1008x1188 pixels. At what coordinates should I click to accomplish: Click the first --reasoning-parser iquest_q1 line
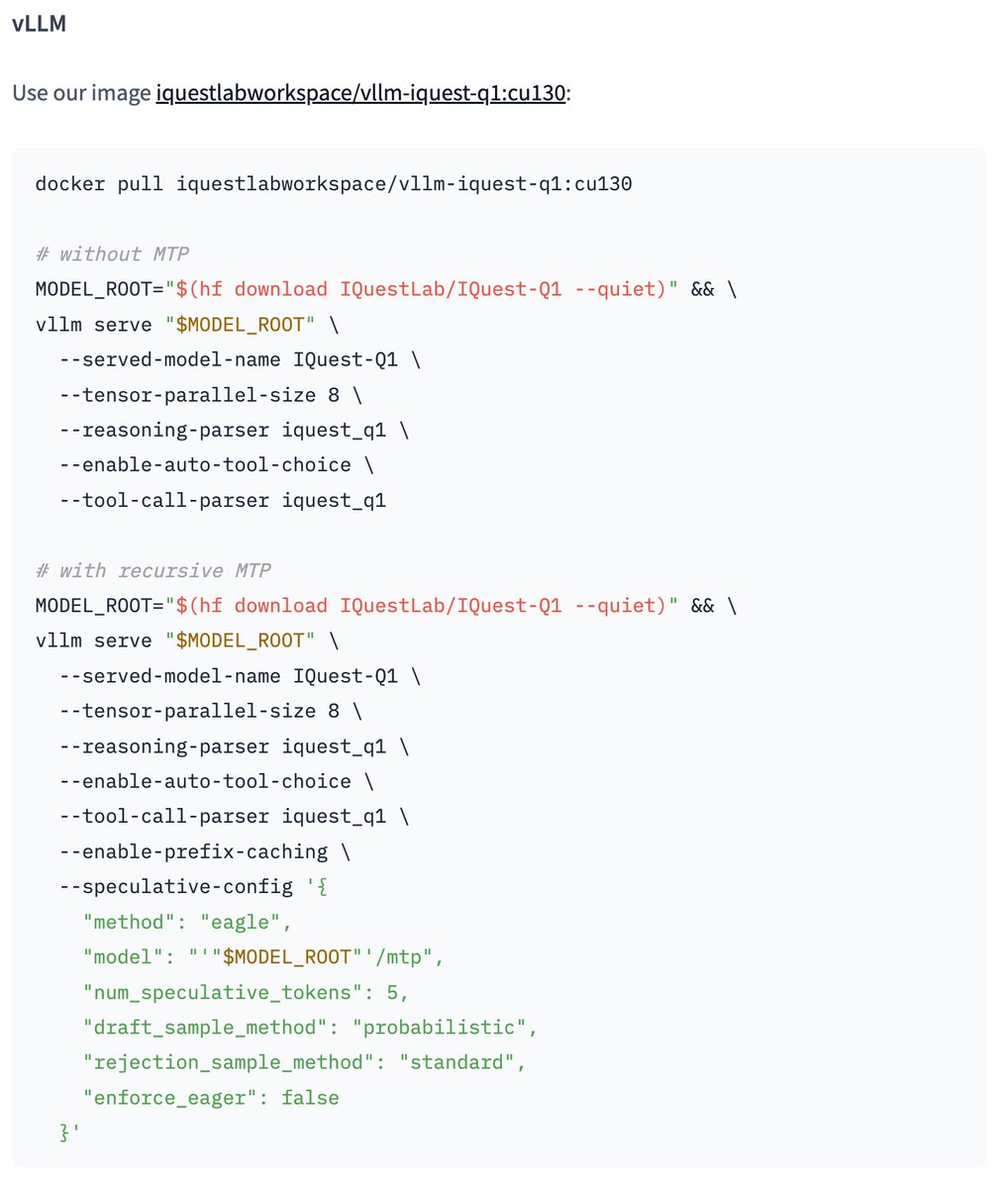coord(234,430)
